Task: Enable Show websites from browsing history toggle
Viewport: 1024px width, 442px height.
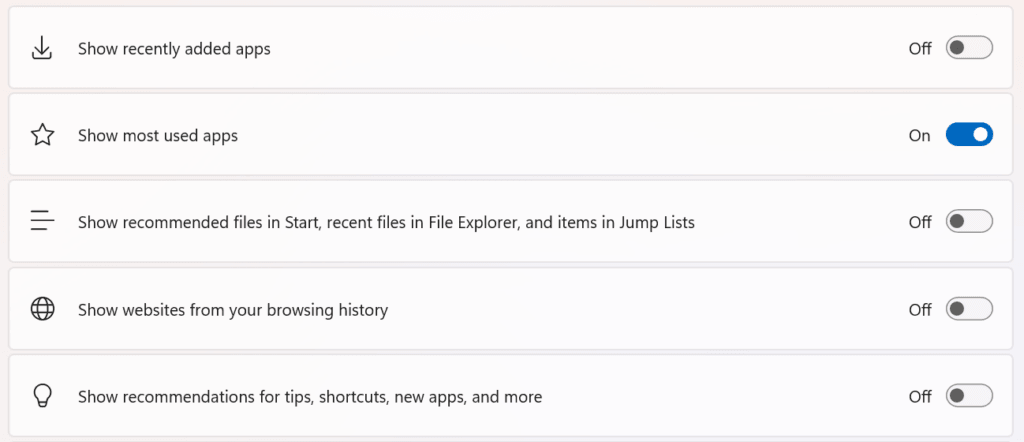Action: [969, 310]
